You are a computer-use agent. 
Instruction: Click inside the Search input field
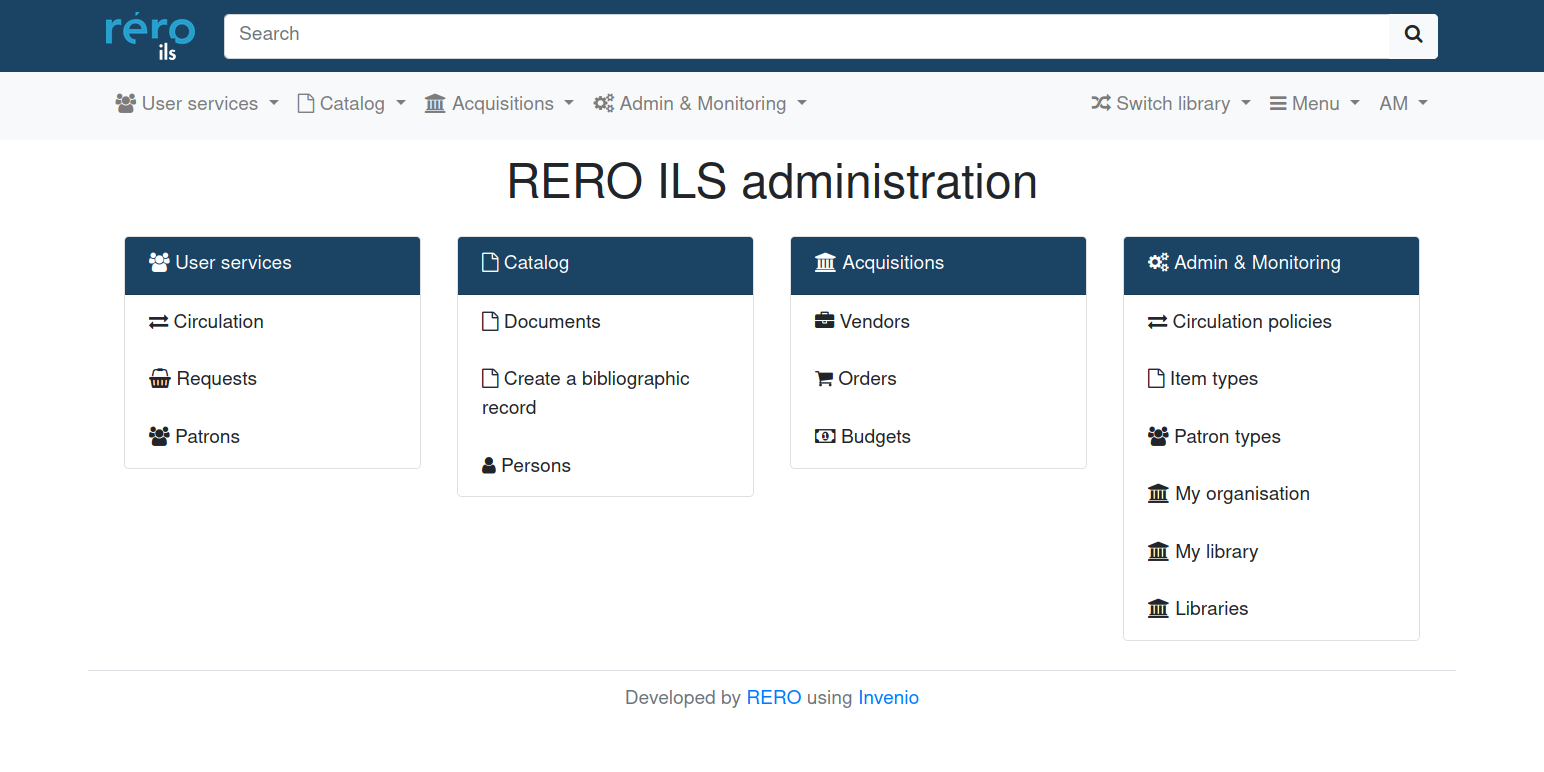coord(700,34)
